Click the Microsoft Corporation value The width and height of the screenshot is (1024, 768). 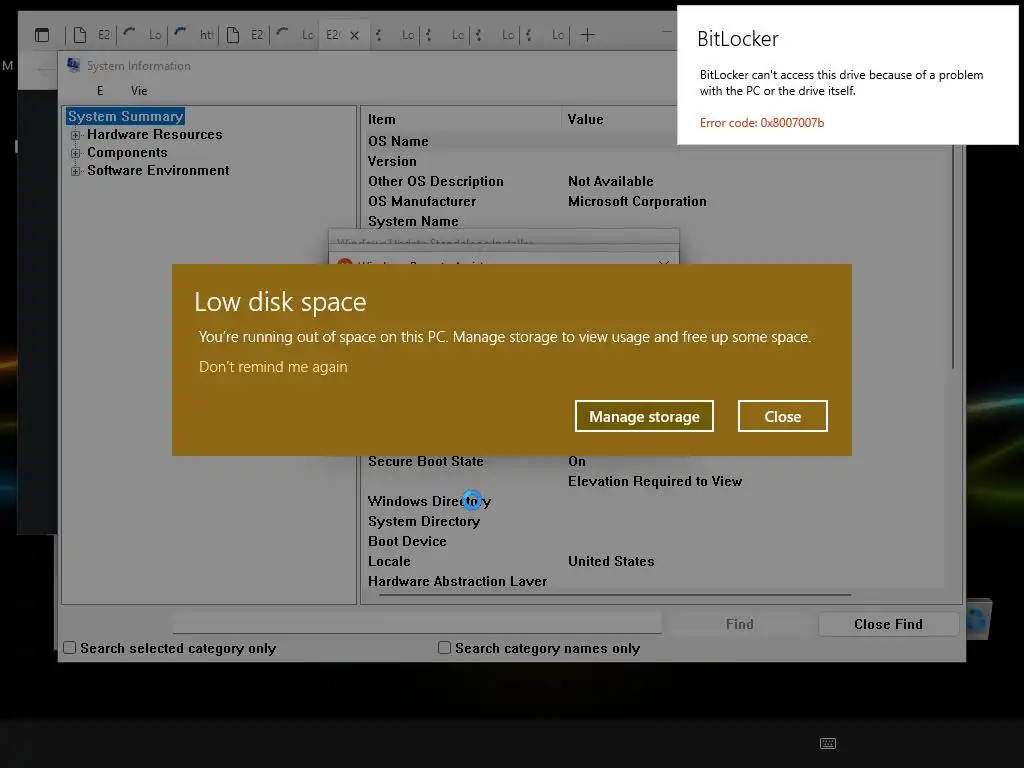637,202
